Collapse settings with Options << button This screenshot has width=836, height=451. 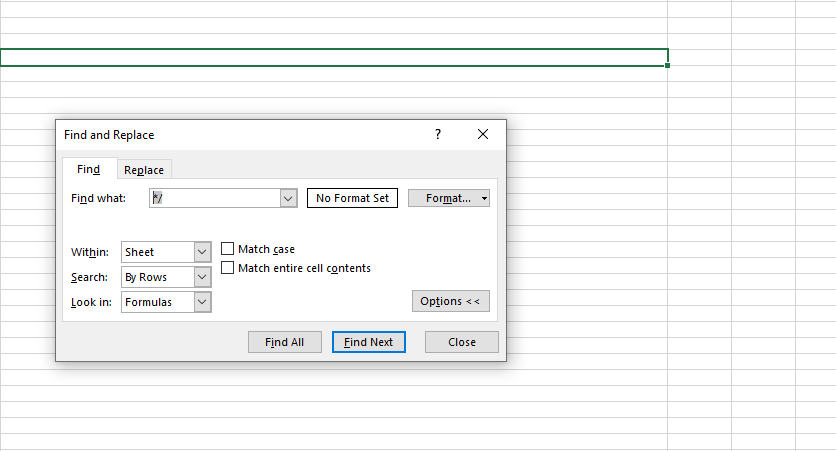pos(450,301)
